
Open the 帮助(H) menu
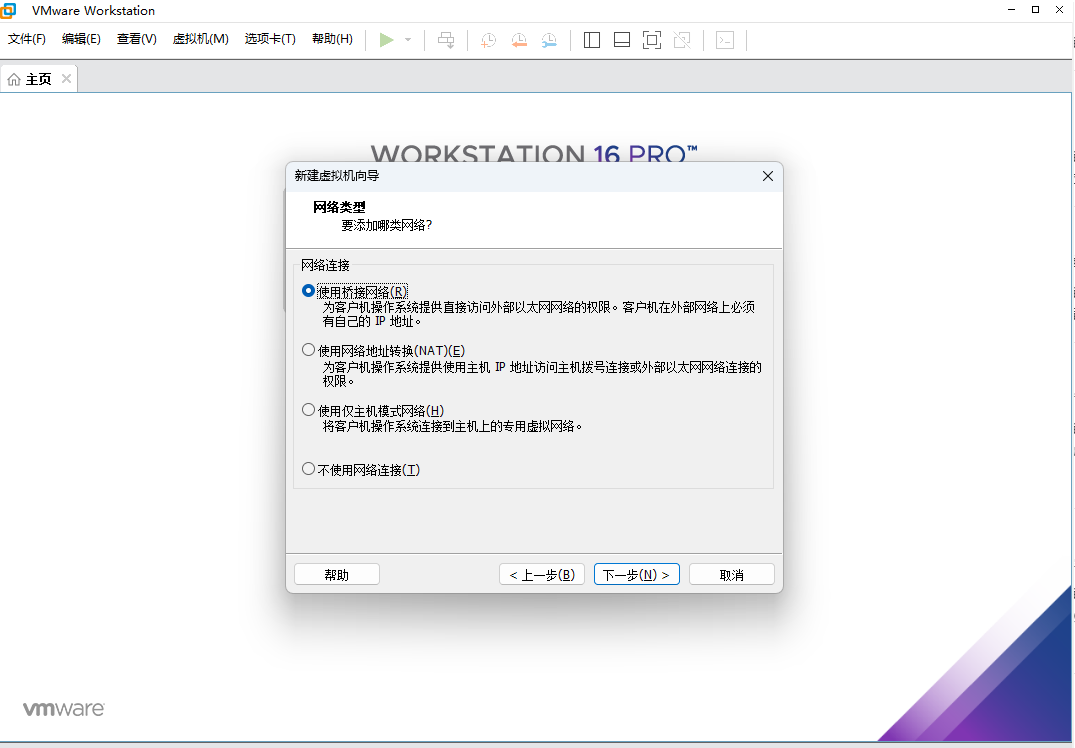pyautogui.click(x=333, y=39)
